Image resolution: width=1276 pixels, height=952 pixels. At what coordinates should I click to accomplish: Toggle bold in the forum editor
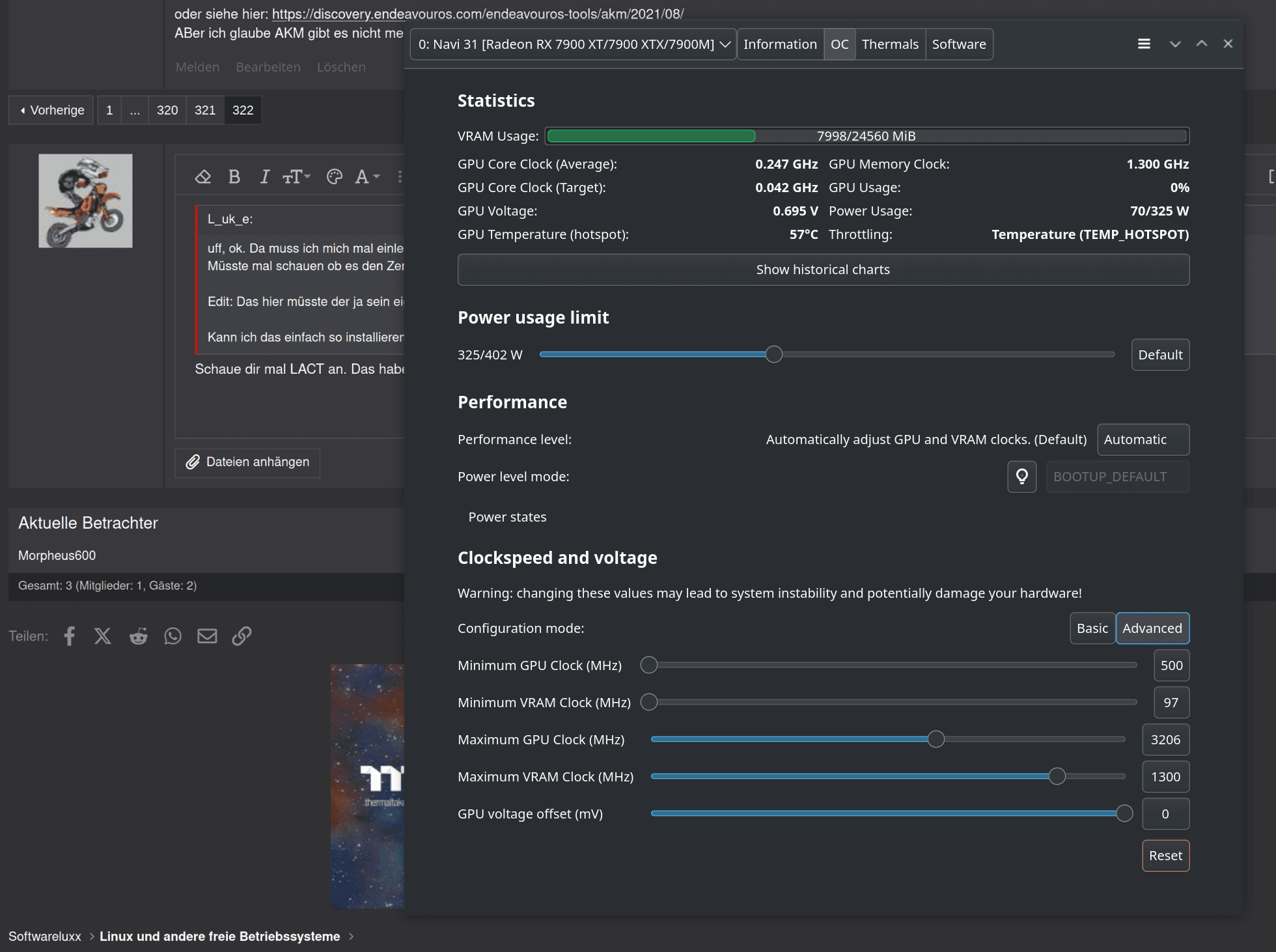click(234, 176)
